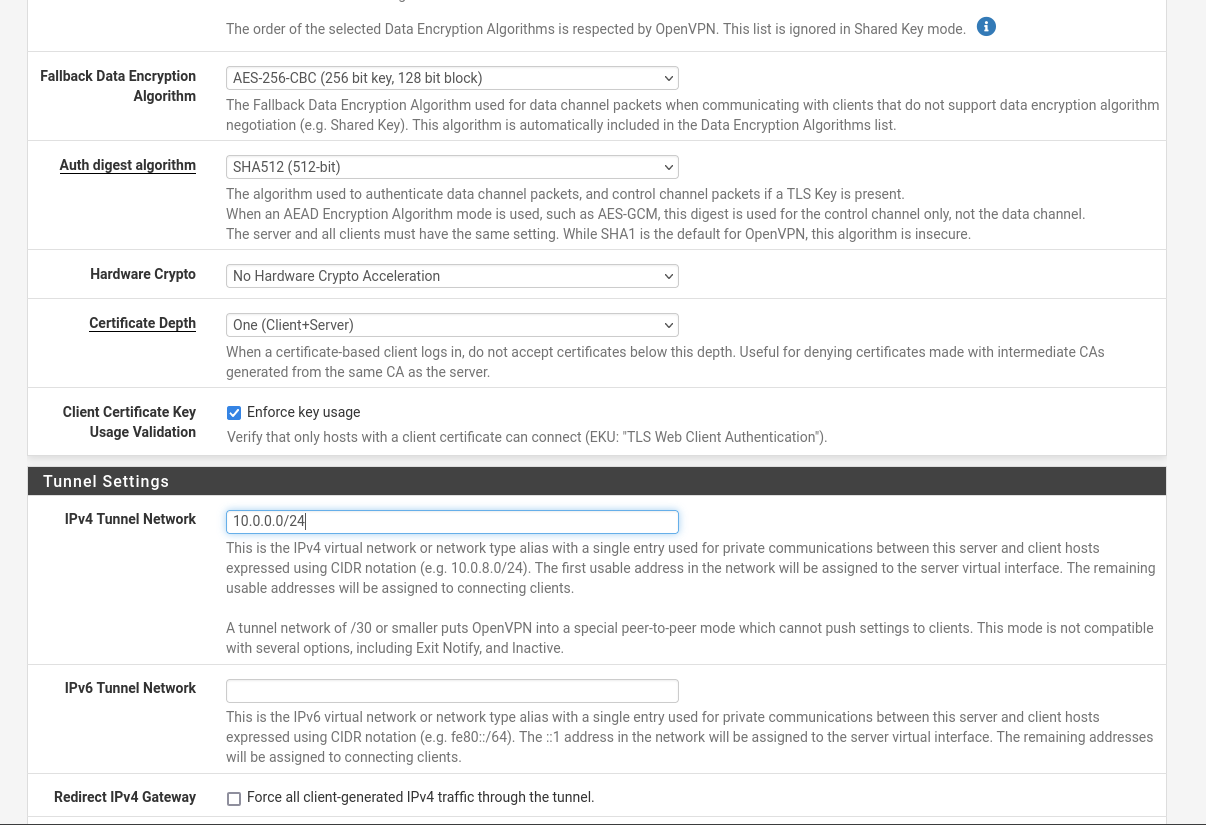Click the Fallback Data Encryption Algorithm label

(118, 86)
